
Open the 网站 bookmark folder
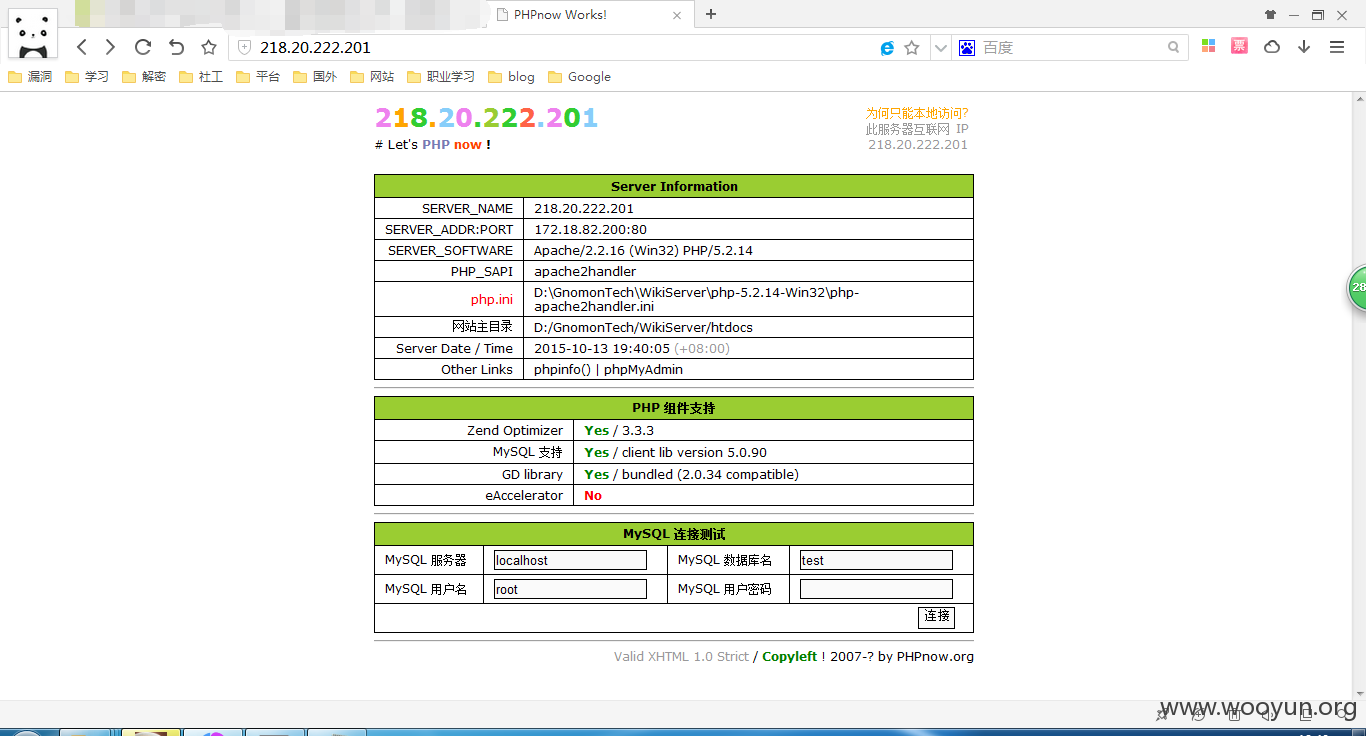372,76
